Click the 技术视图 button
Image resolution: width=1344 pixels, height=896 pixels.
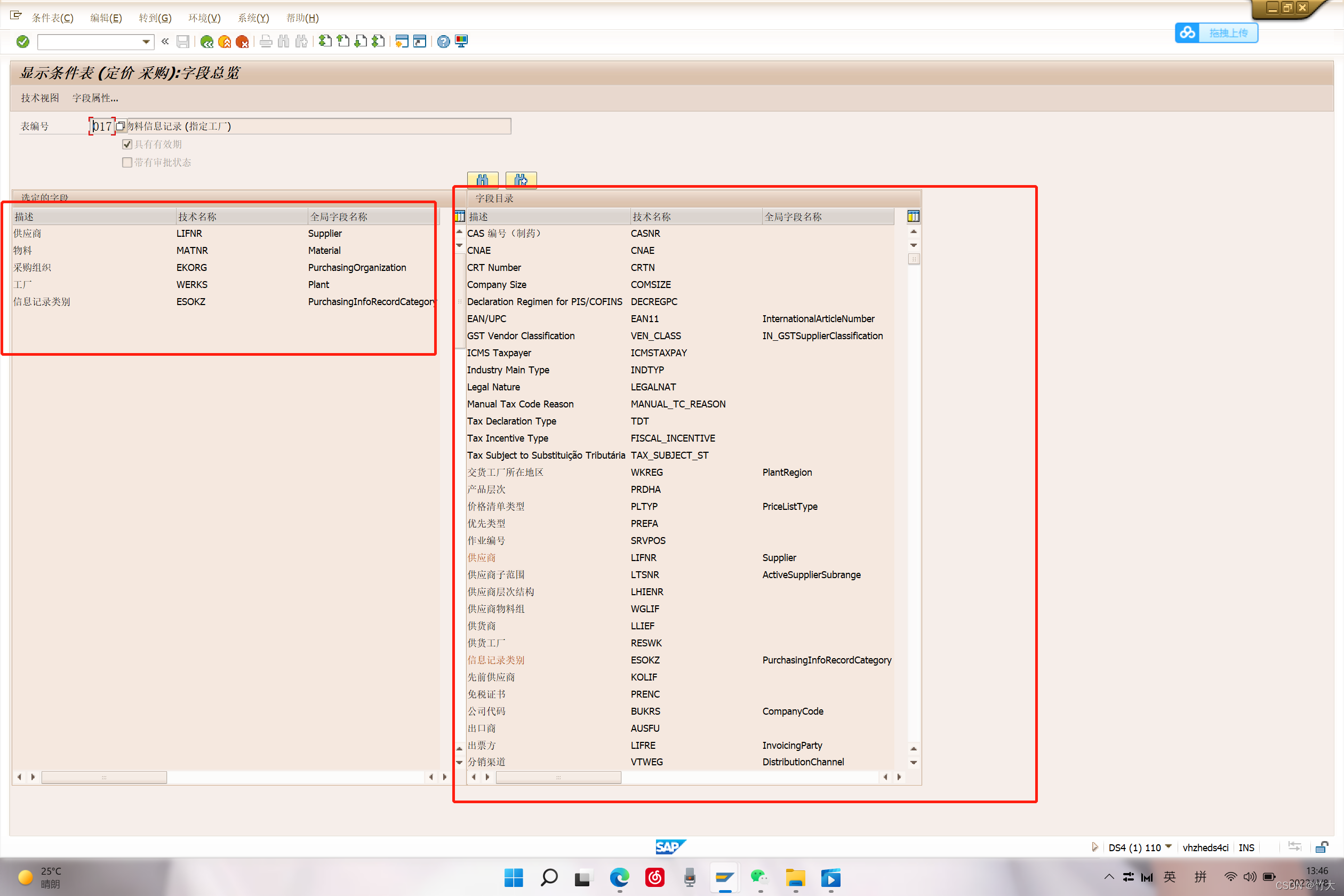(40, 98)
